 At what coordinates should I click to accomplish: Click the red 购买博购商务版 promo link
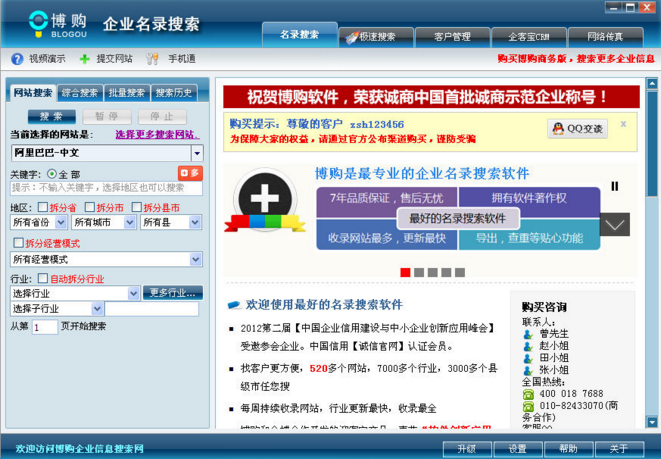point(576,59)
